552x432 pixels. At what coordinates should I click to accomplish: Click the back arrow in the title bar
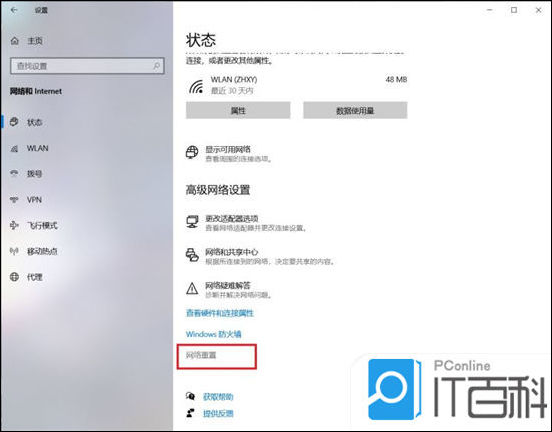[14, 10]
